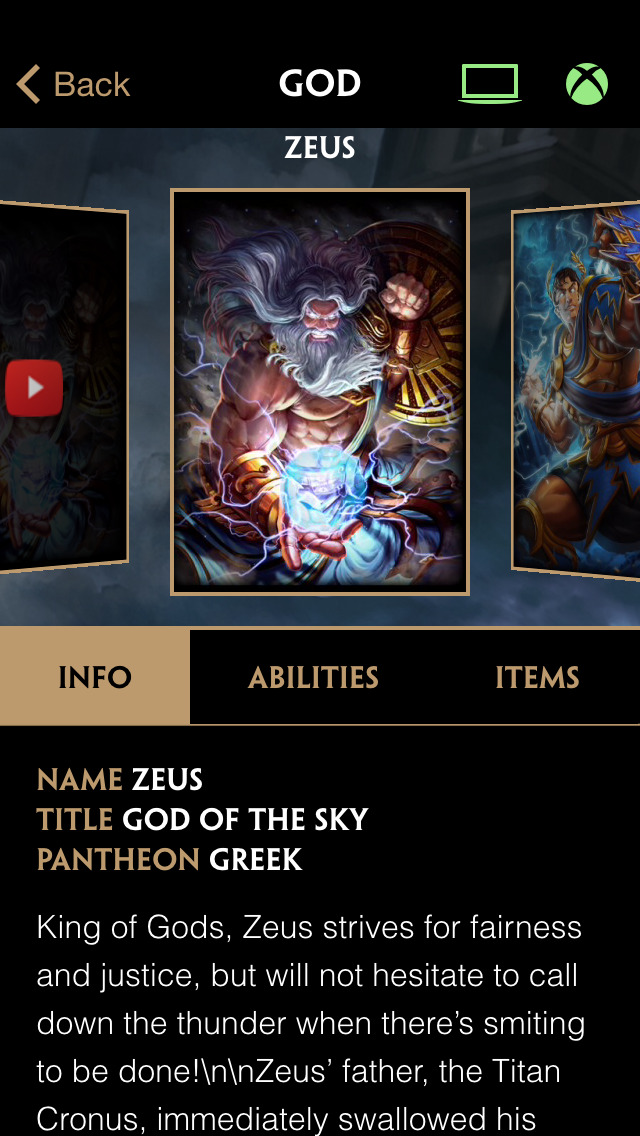This screenshot has width=640, height=1136.
Task: Select the darkened skin card on left
Action: click(x=64, y=388)
